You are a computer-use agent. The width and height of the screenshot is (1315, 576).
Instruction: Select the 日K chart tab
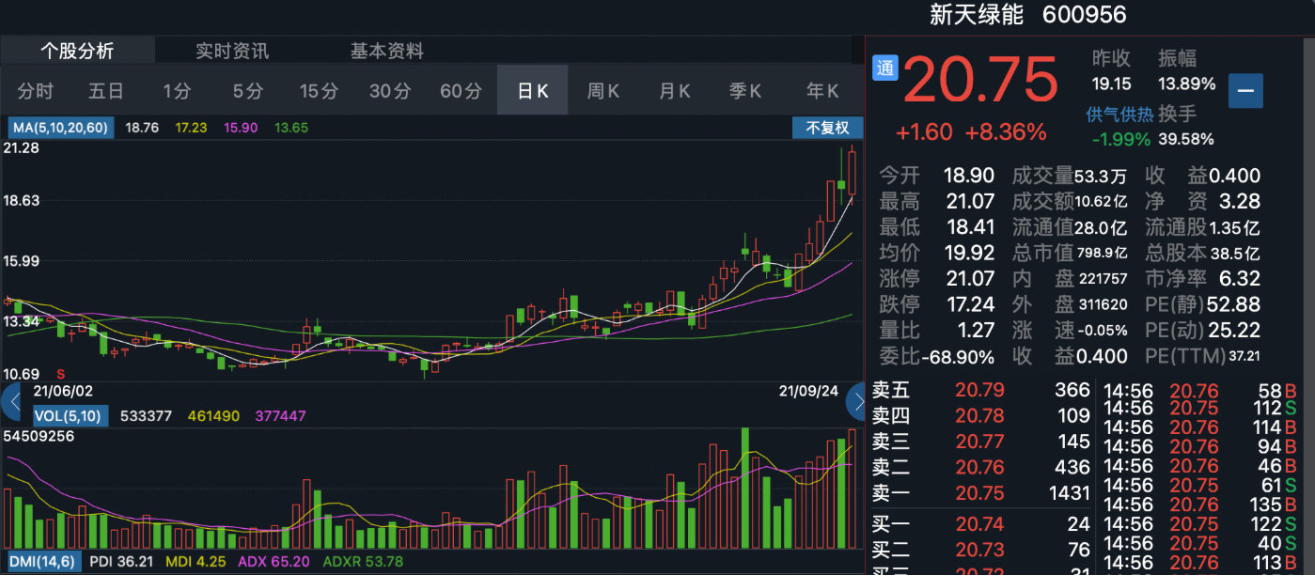pos(532,91)
